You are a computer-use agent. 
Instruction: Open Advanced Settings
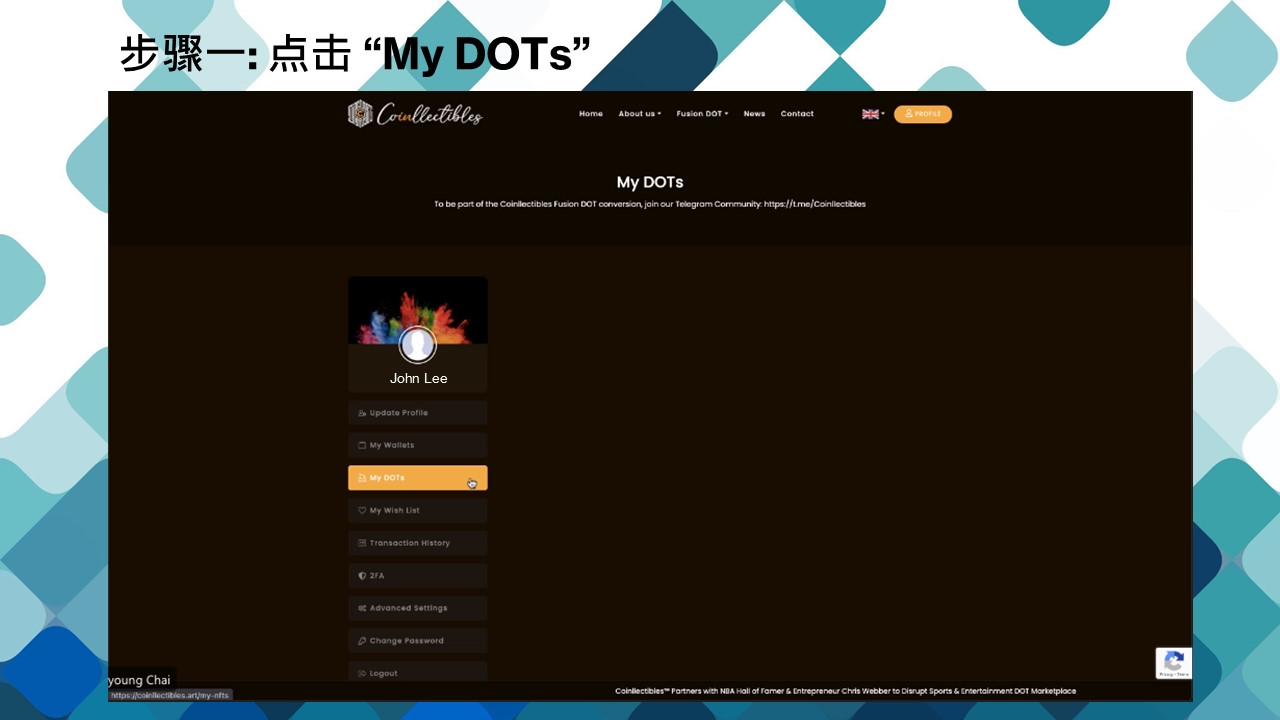point(418,608)
